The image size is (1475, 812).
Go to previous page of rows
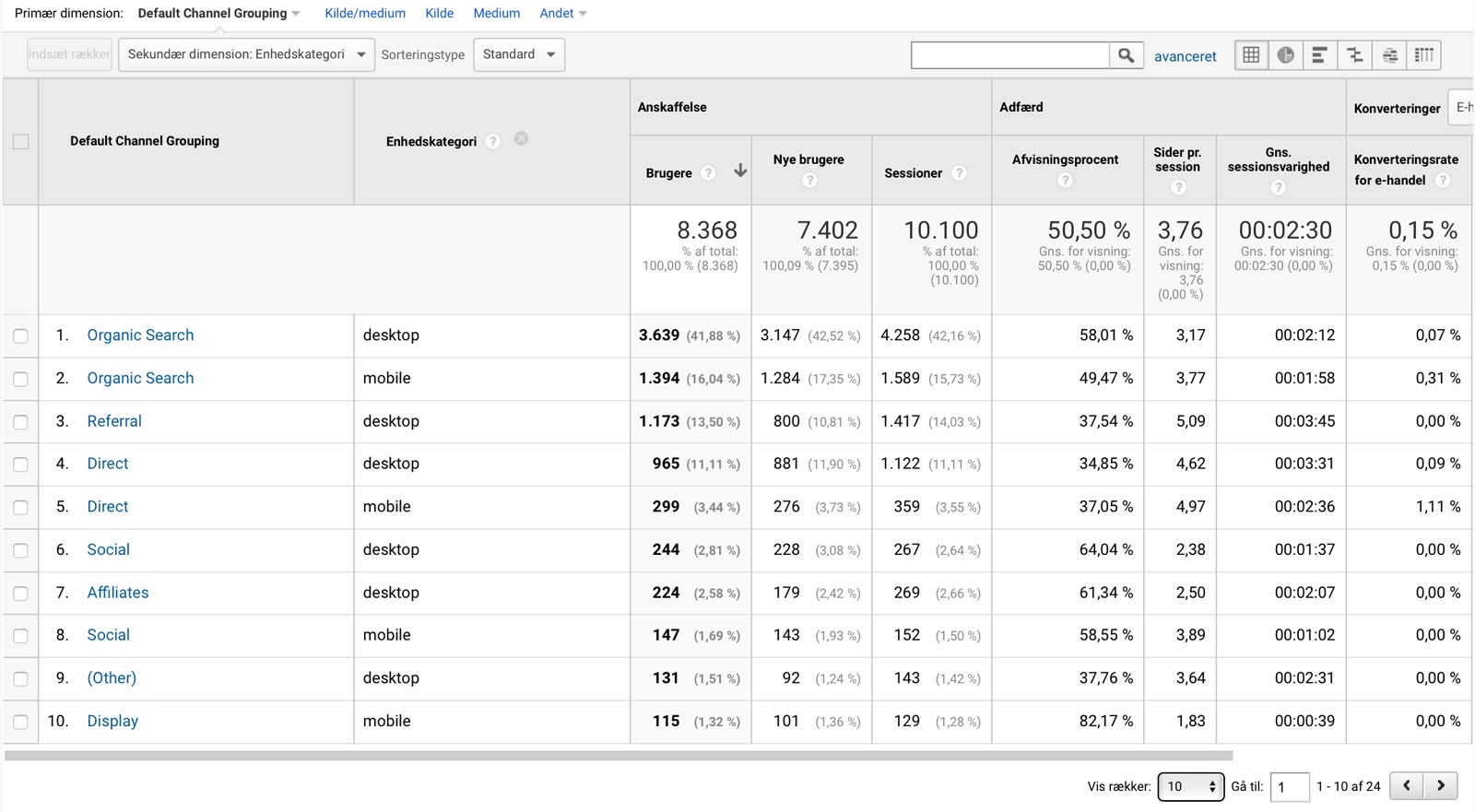coord(1407,786)
